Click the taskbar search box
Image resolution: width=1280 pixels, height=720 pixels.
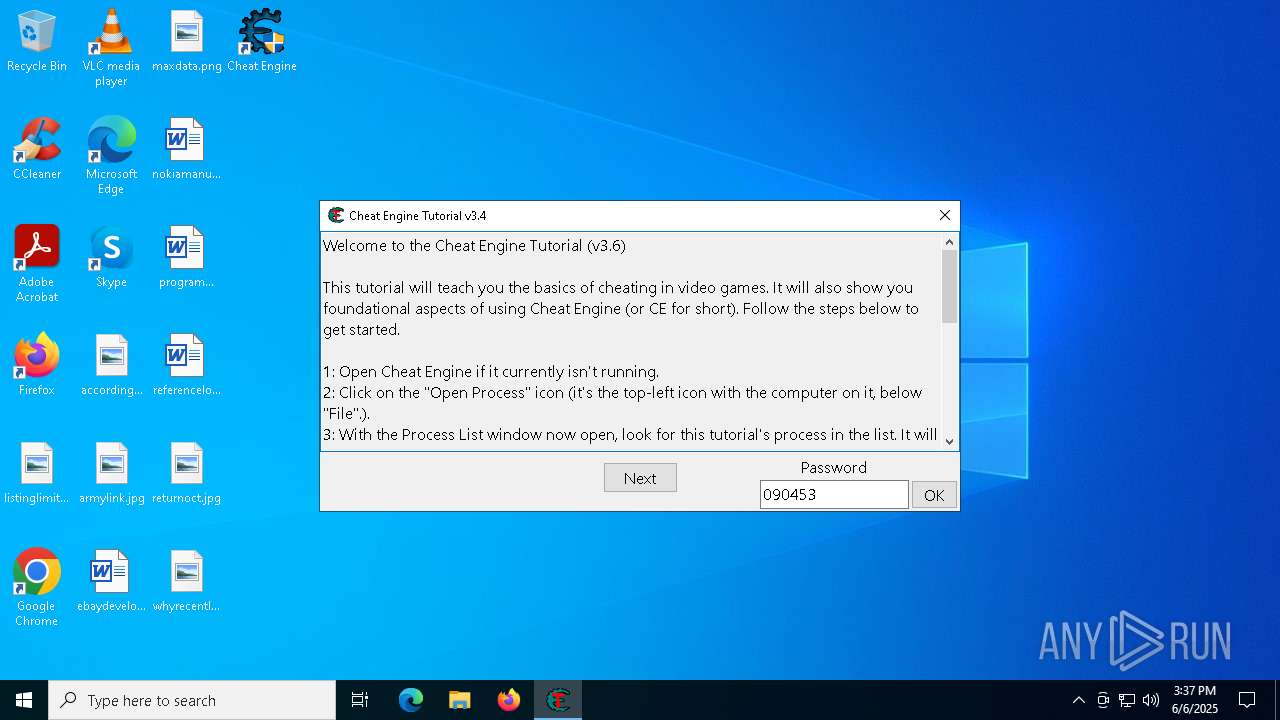click(192, 700)
